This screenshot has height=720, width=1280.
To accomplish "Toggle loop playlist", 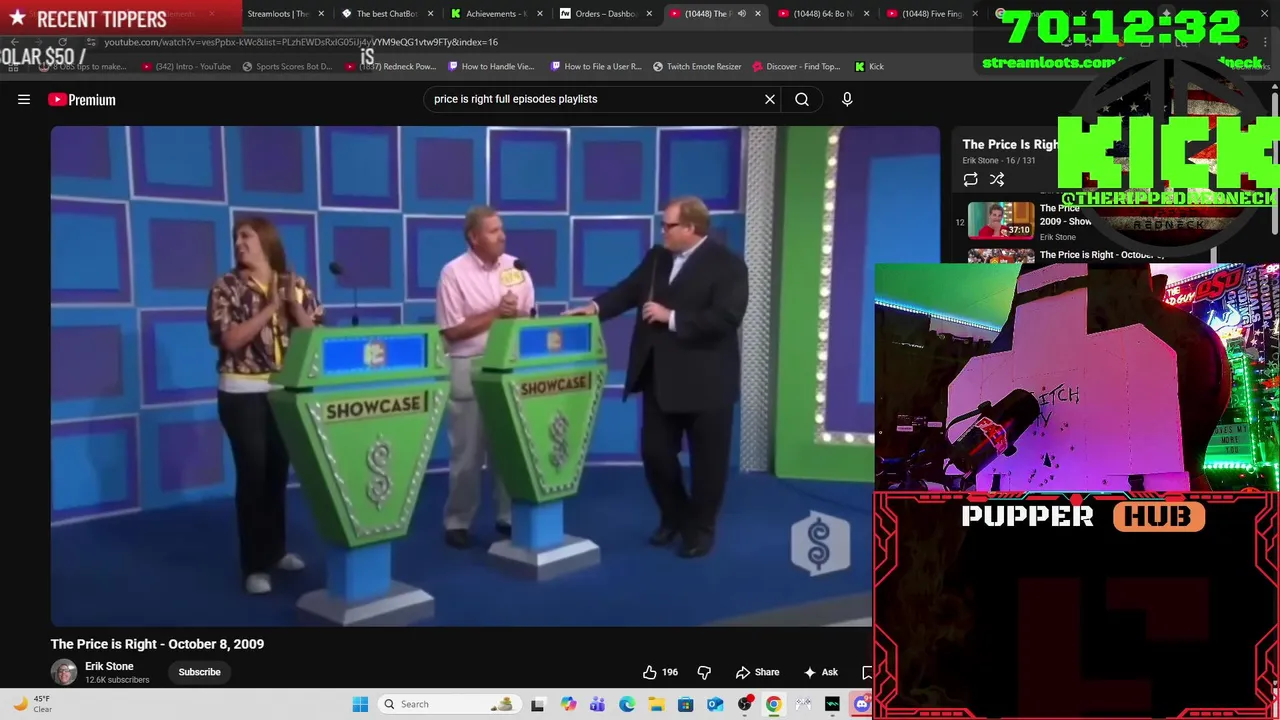I will click(970, 179).
